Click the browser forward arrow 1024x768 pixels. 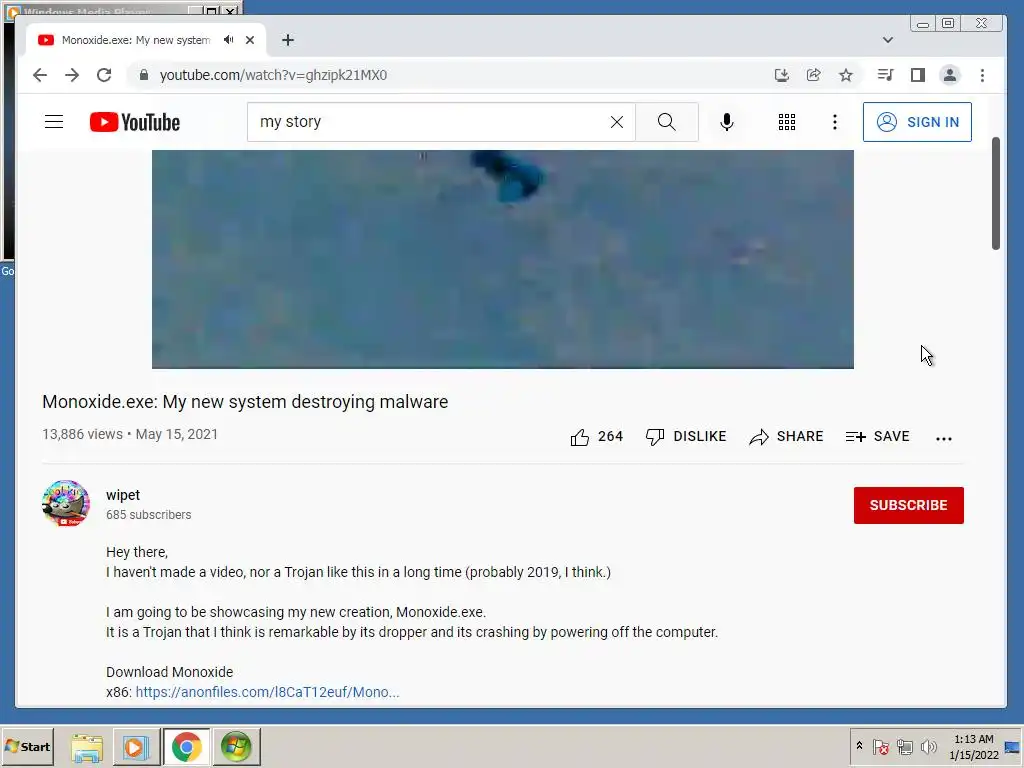point(72,75)
